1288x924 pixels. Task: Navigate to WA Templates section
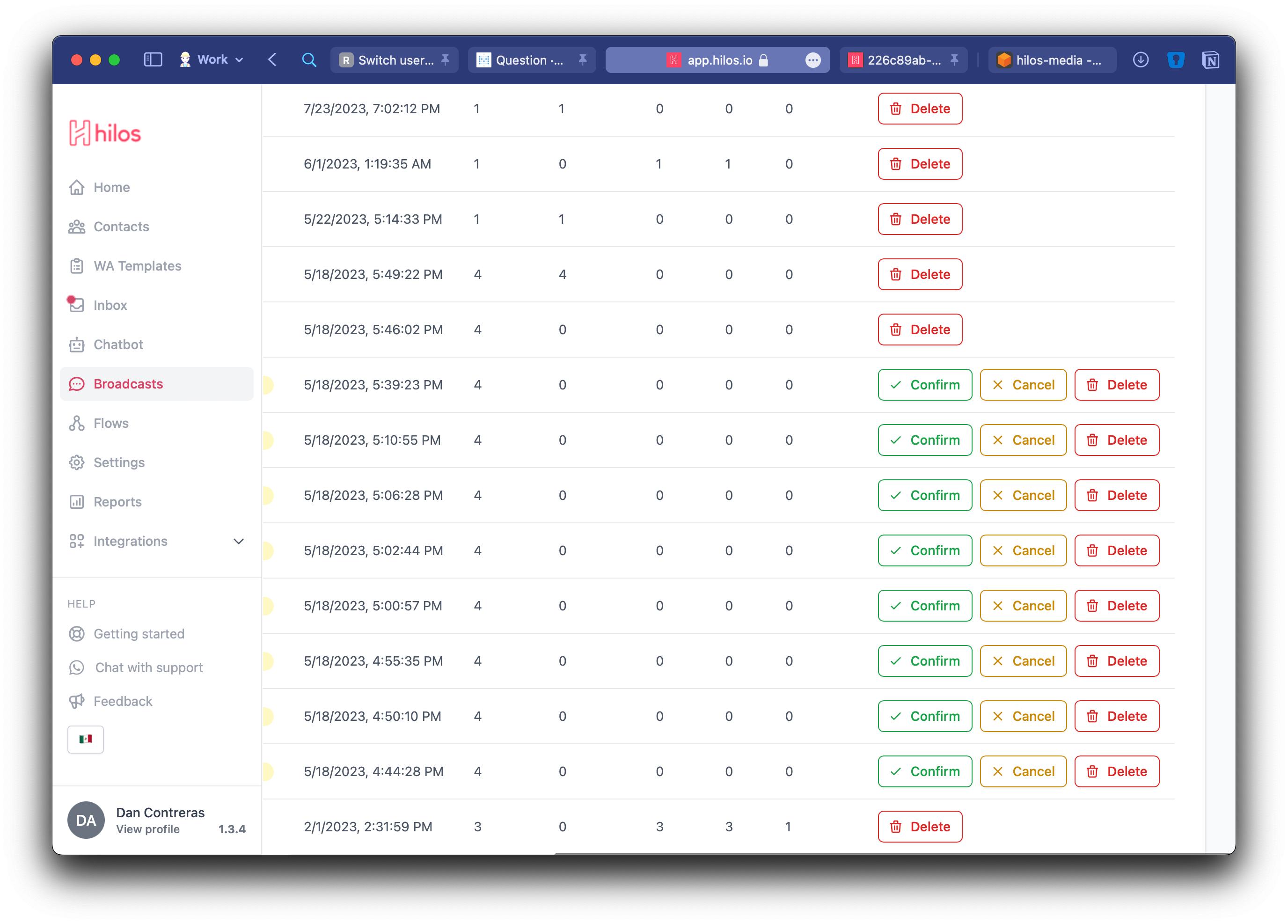pos(137,266)
